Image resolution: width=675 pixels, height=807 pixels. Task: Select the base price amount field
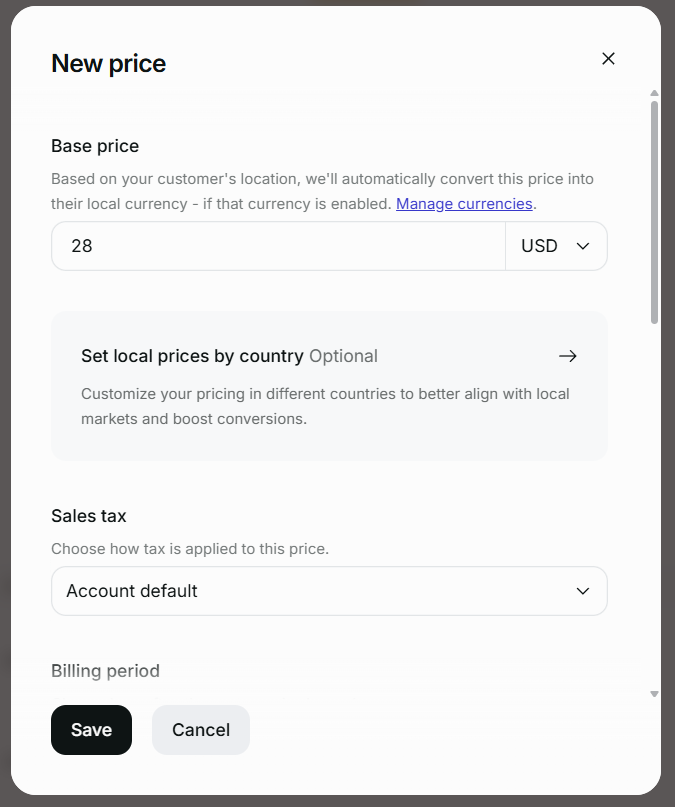click(x=278, y=245)
